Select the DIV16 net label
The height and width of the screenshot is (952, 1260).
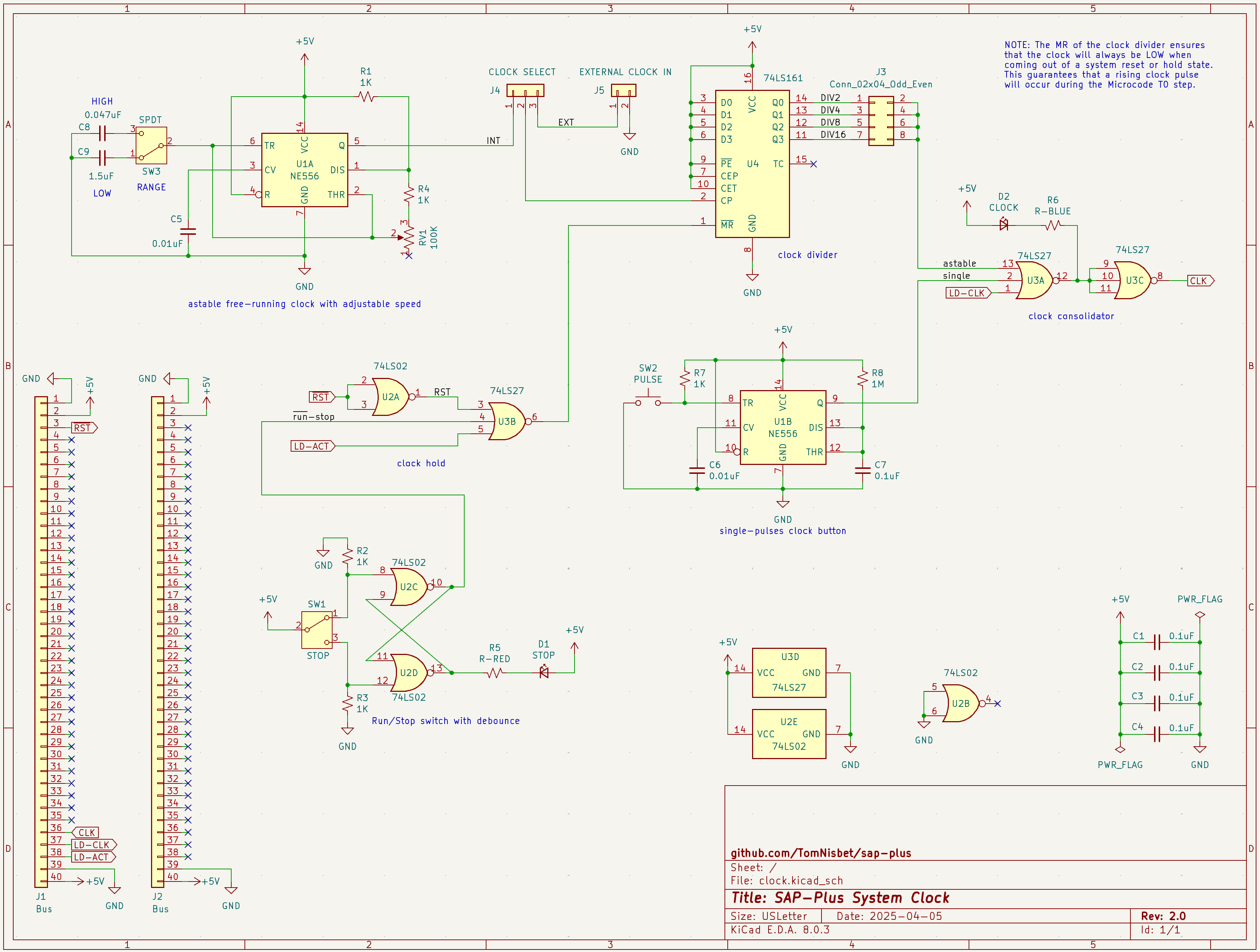[x=833, y=134]
